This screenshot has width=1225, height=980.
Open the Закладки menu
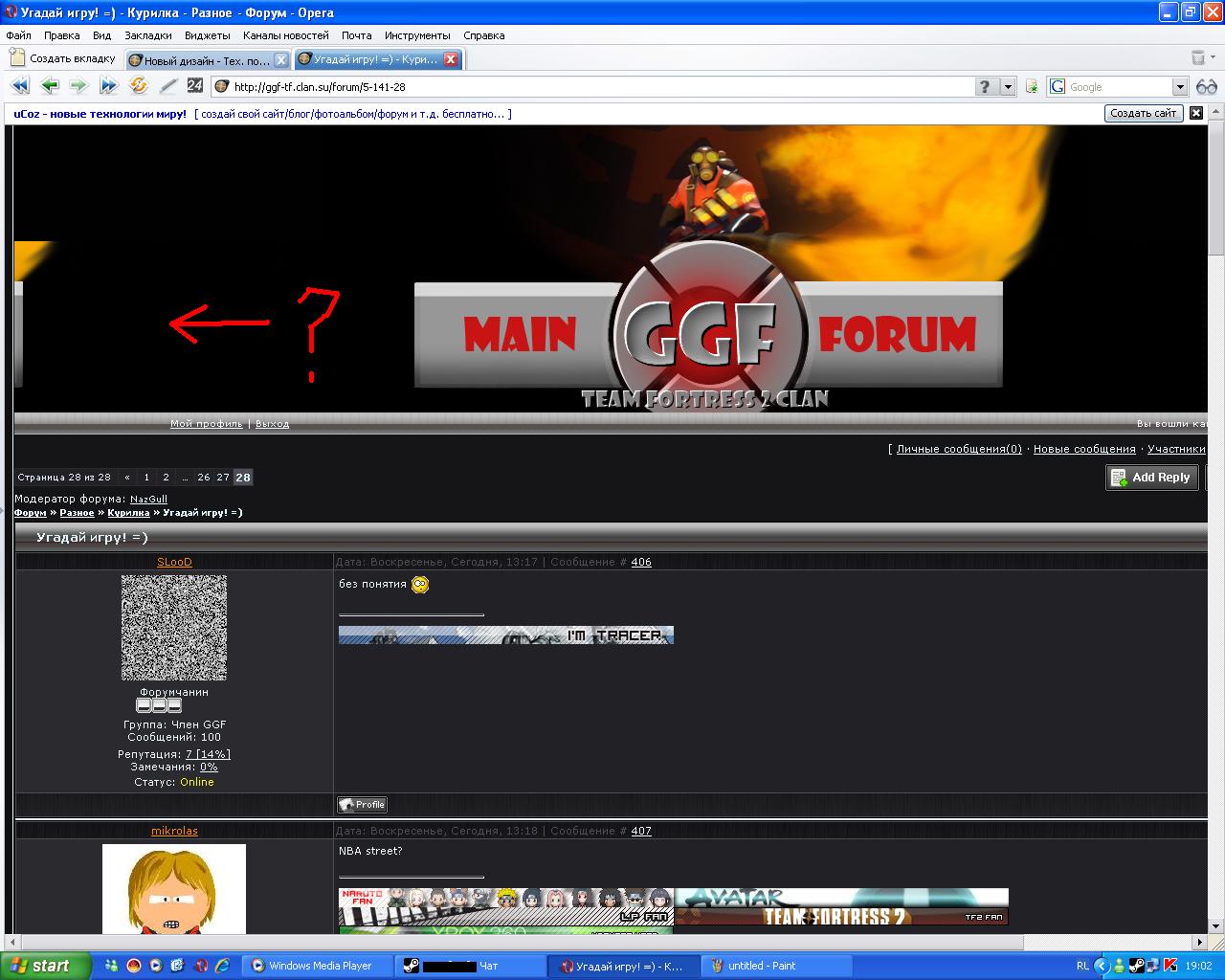pos(148,35)
